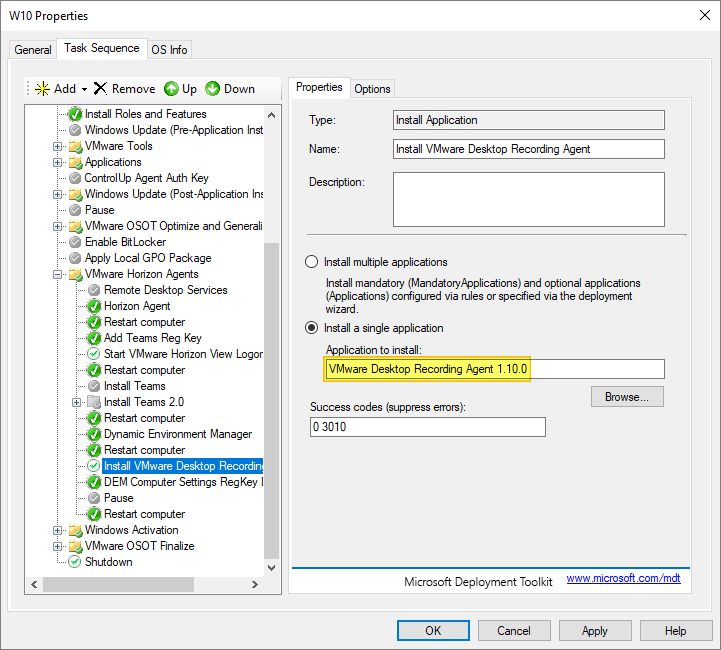Image resolution: width=721 pixels, height=650 pixels.
Task: Click the Remove X icon
Action: click(x=100, y=89)
